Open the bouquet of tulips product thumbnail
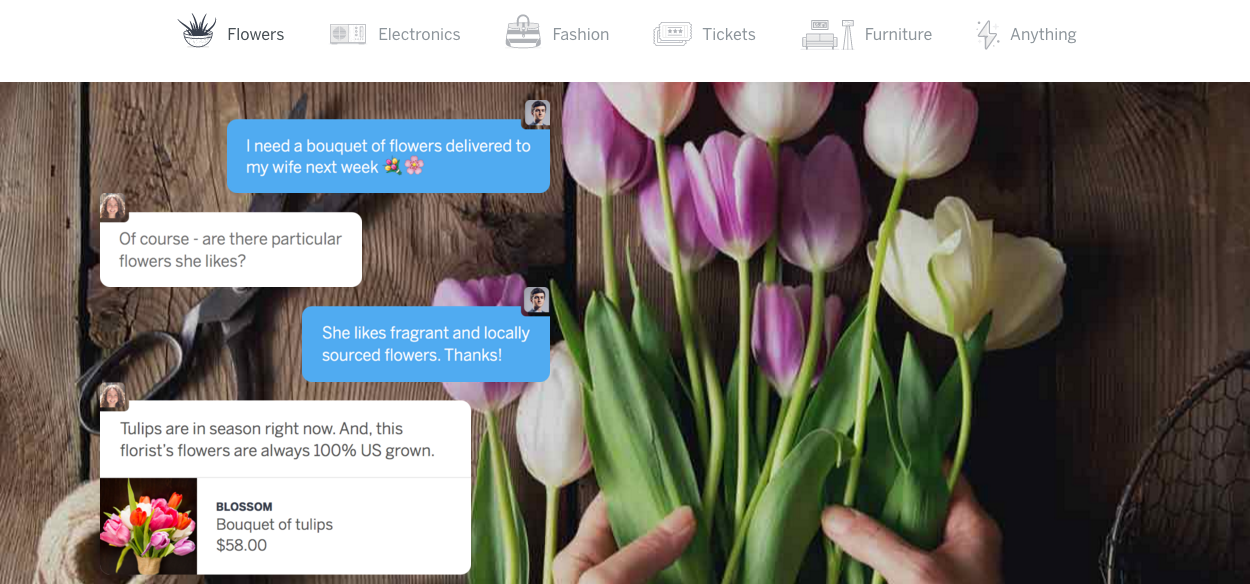The image size is (1250, 584). 148,526
